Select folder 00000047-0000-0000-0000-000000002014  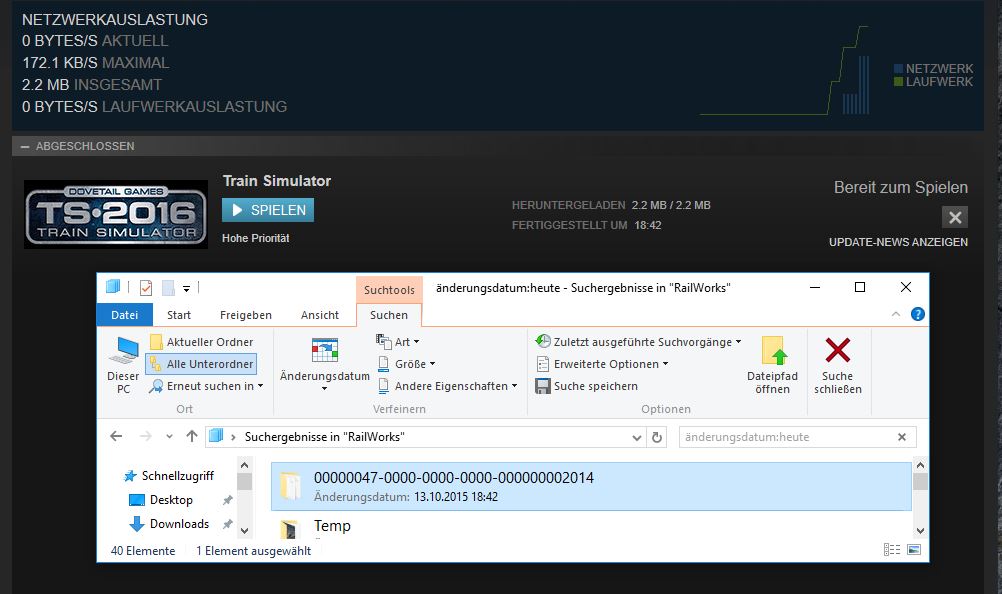point(591,487)
